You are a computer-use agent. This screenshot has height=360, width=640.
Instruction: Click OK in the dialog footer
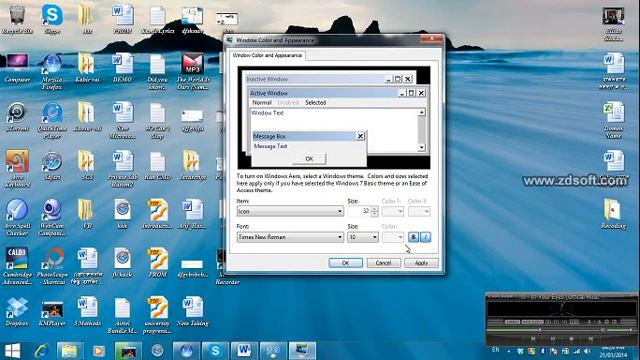345,263
